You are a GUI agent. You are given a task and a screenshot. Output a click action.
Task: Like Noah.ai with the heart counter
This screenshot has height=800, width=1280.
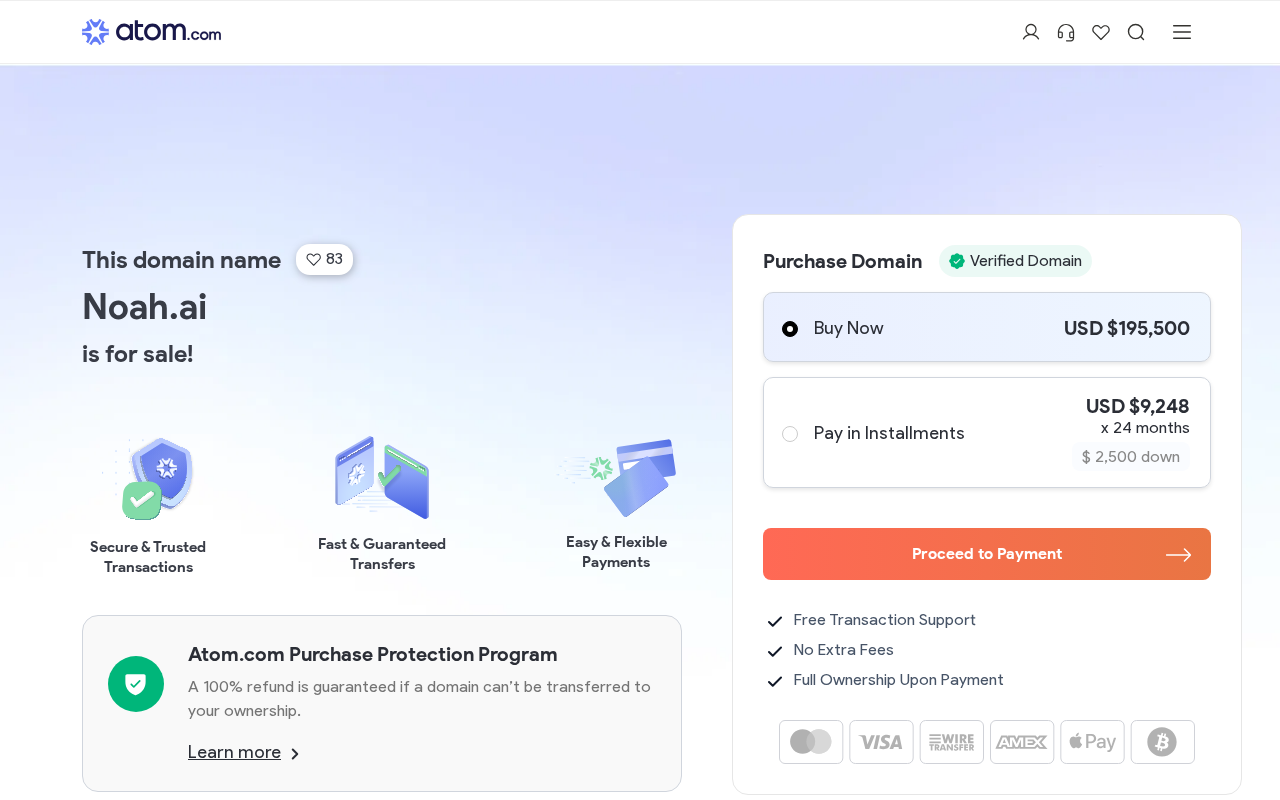tap(324, 259)
